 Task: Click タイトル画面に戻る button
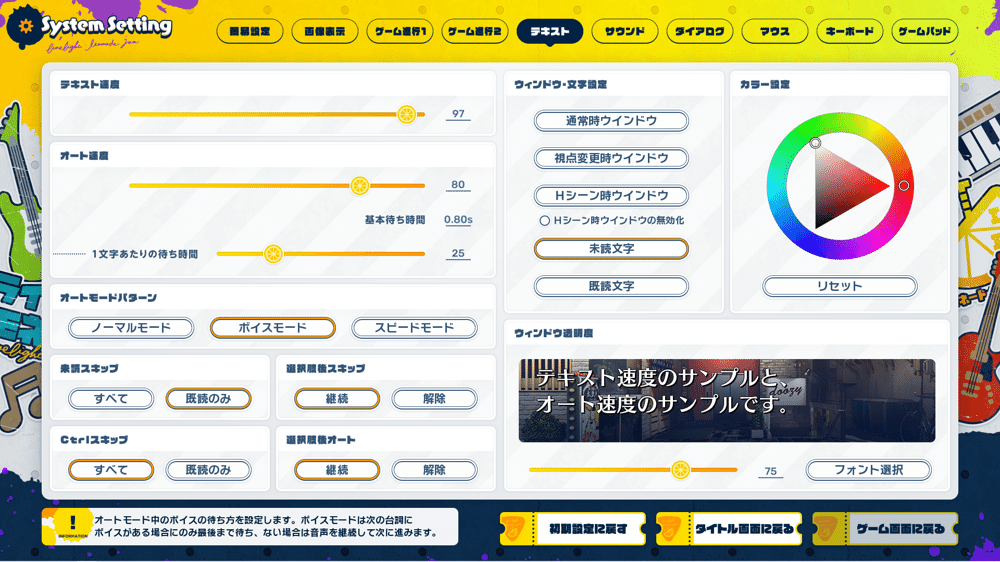click(x=729, y=529)
